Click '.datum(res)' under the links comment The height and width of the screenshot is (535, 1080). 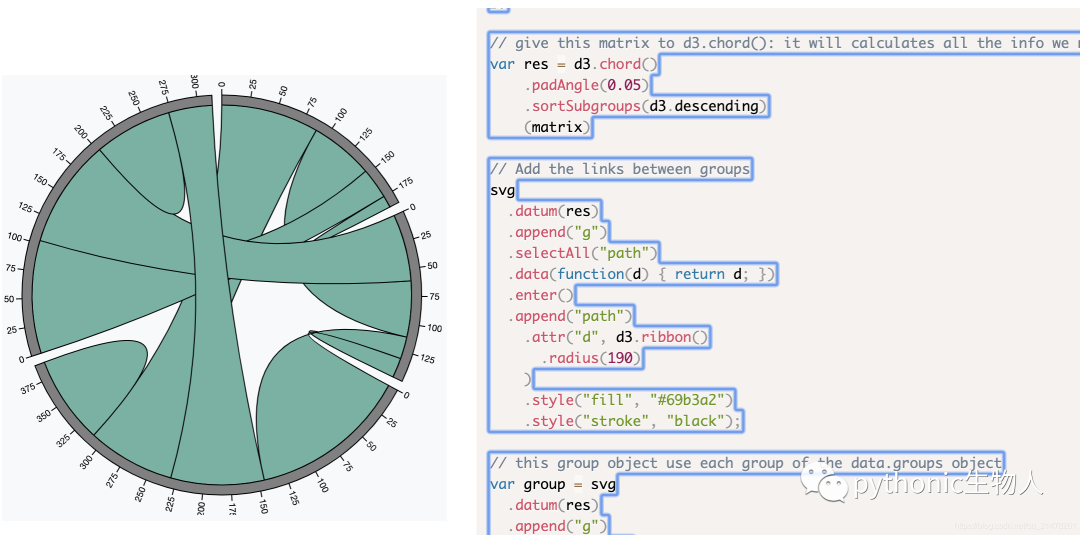554,211
